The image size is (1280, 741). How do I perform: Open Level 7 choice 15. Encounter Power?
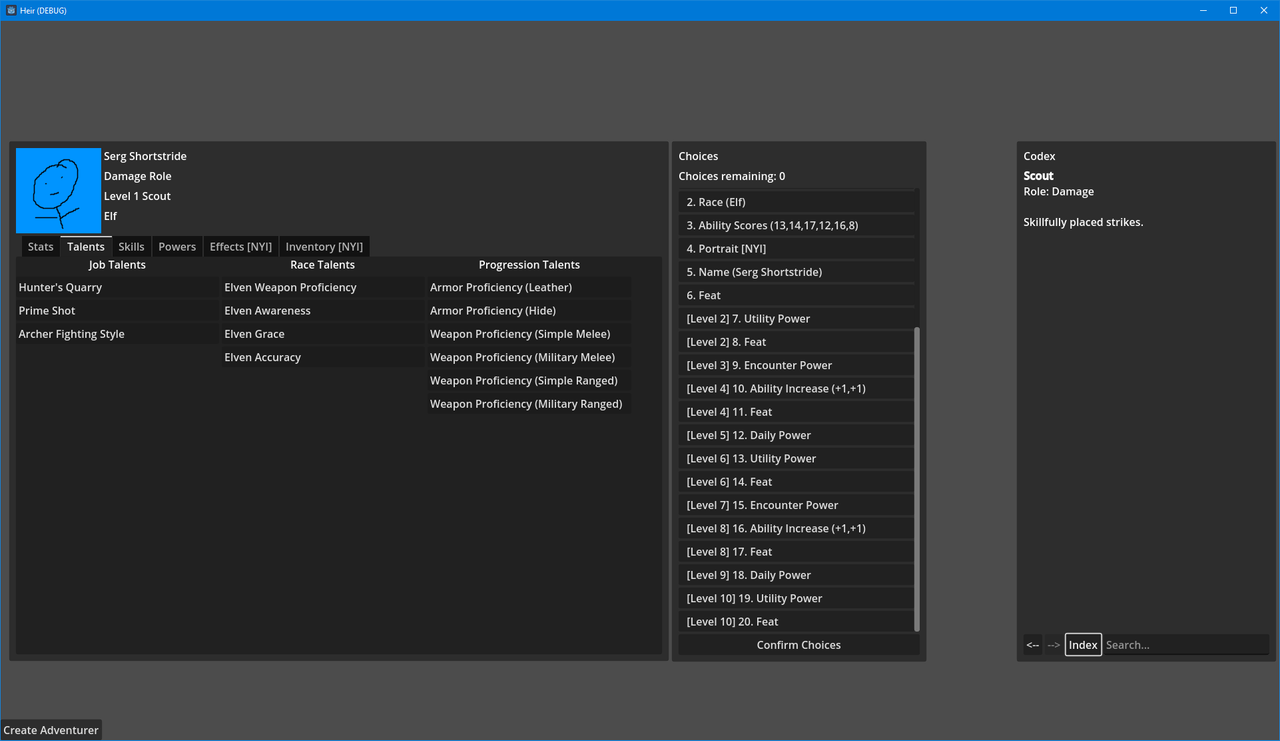point(796,505)
